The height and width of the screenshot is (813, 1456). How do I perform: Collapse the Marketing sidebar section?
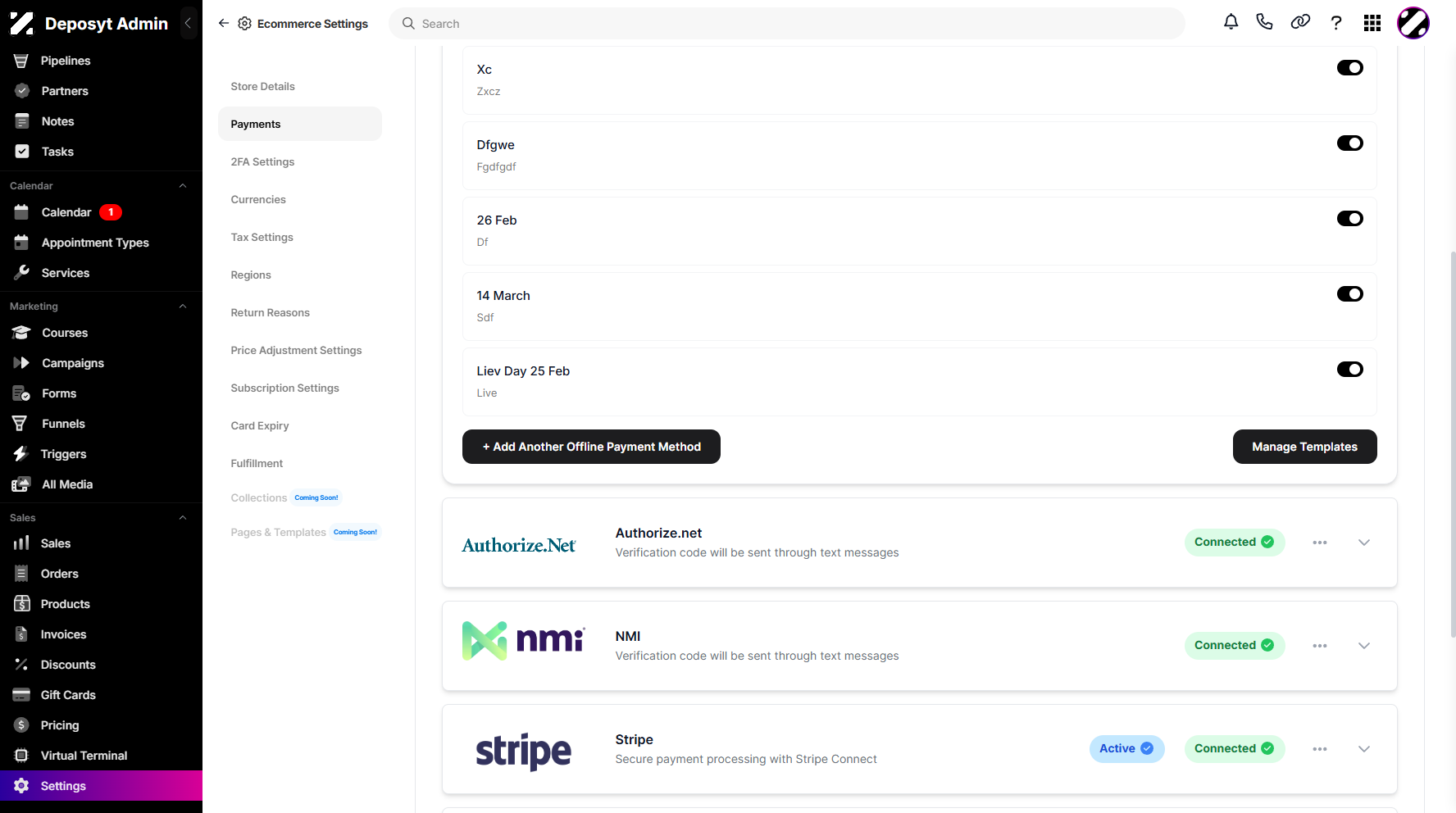tap(183, 307)
